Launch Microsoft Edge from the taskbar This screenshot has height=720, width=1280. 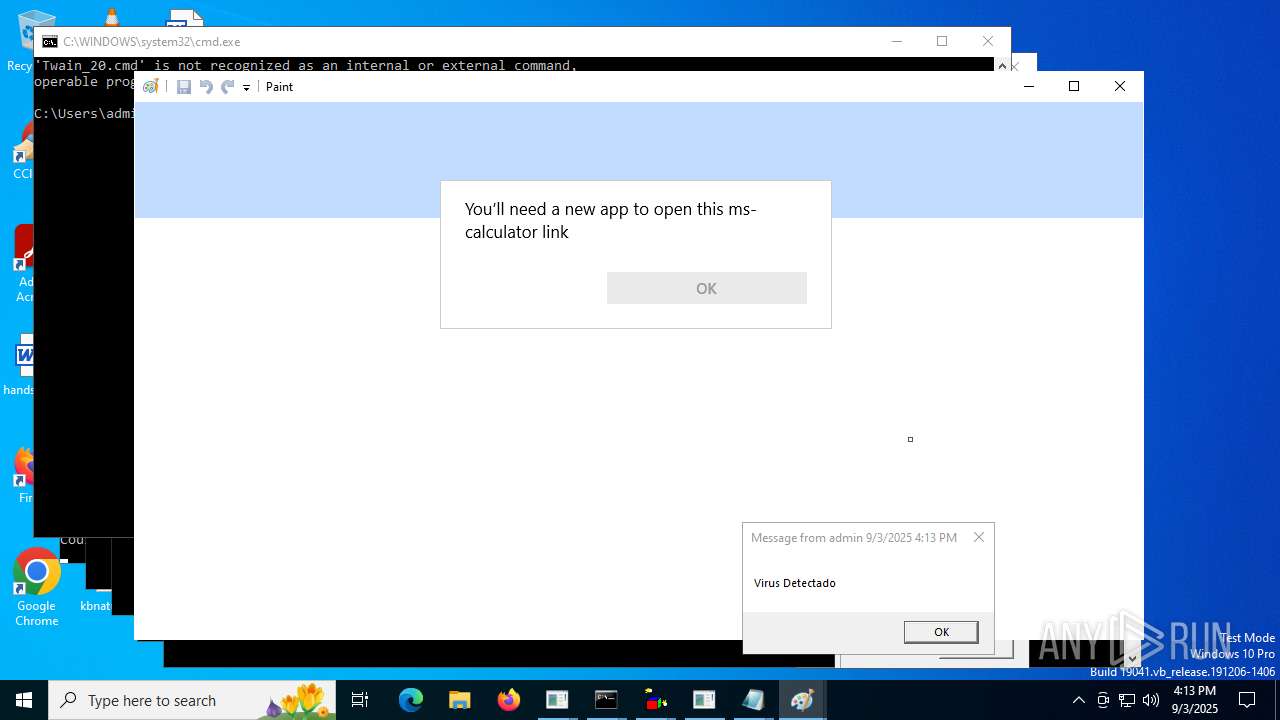coord(411,700)
